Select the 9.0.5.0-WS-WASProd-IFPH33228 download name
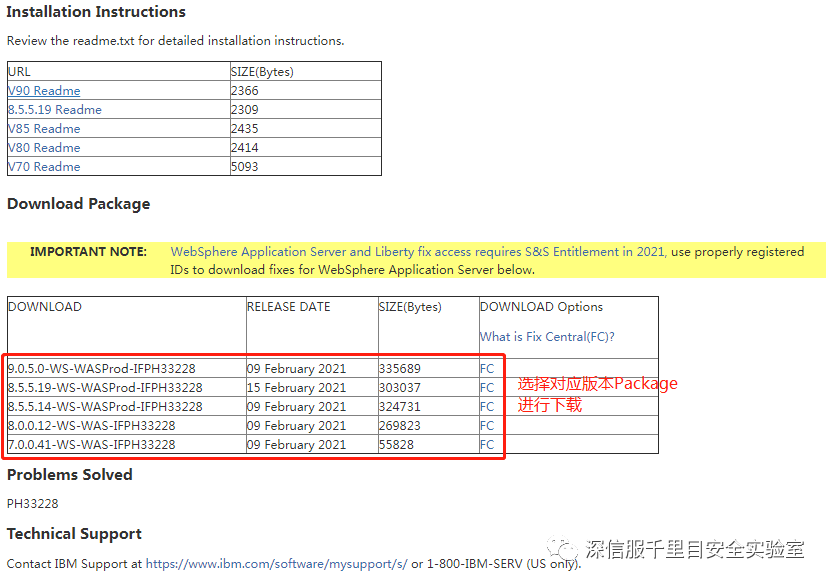 (x=102, y=369)
